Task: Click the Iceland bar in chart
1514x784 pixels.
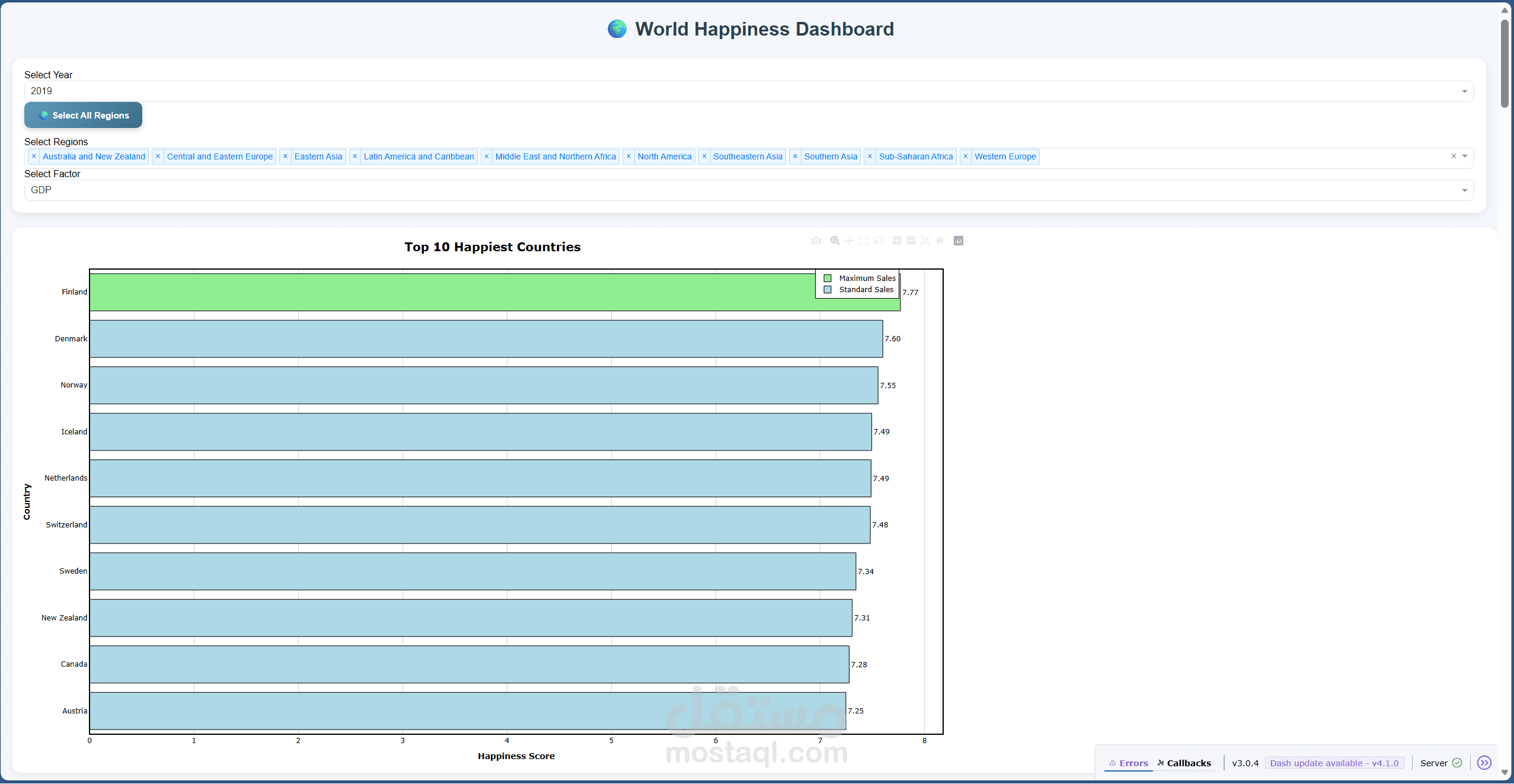Action: 481,432
